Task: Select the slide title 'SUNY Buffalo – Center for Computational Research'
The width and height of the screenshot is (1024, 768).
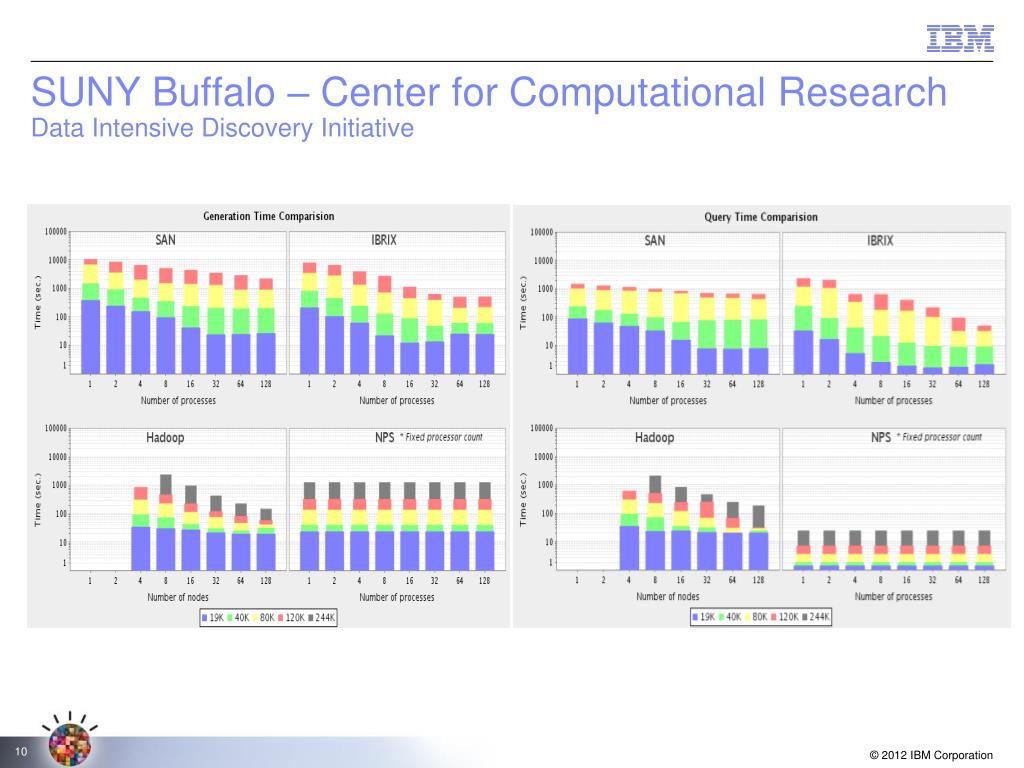Action: [x=489, y=91]
